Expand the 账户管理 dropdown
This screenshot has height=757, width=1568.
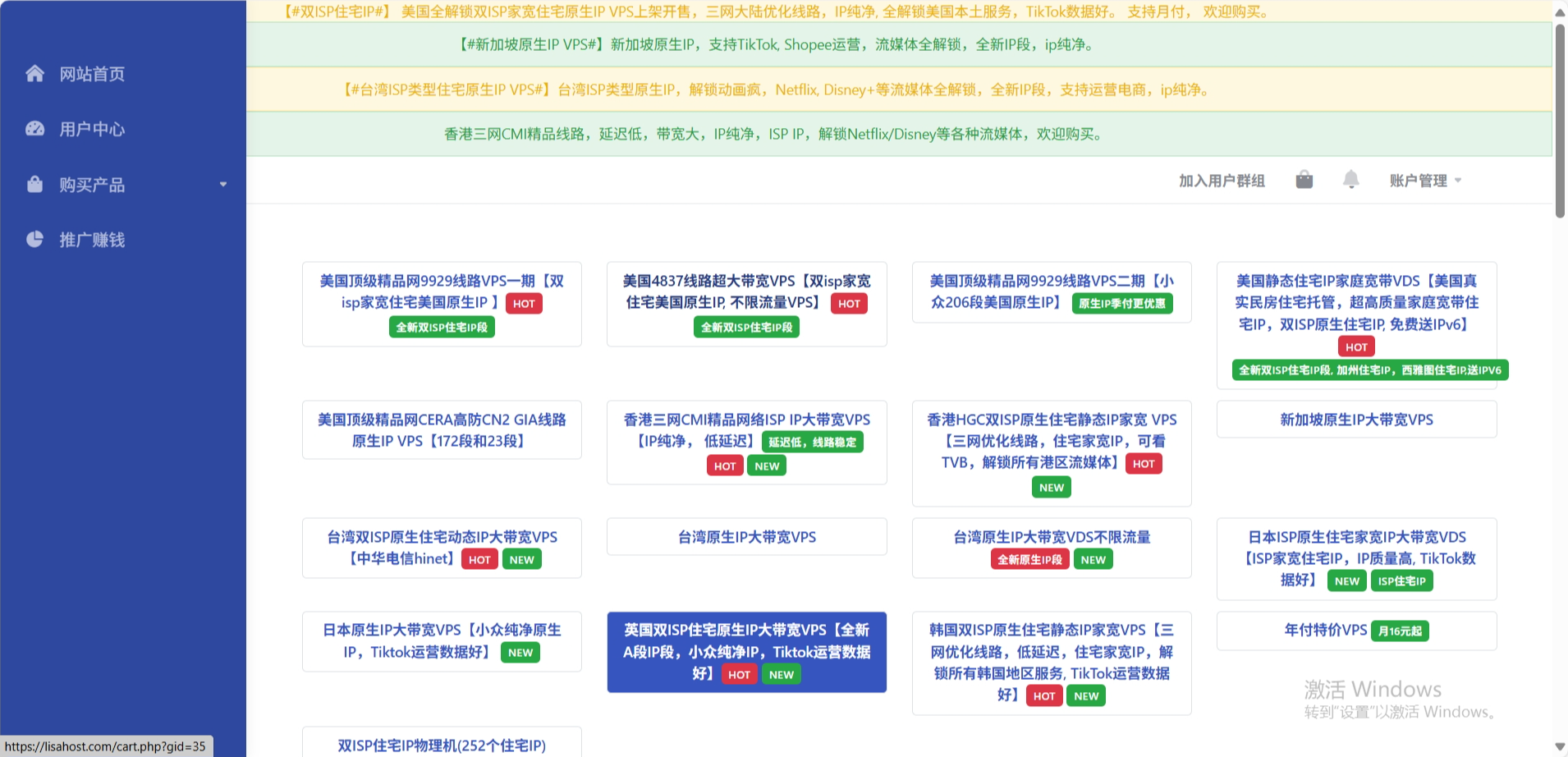pyautogui.click(x=1425, y=181)
